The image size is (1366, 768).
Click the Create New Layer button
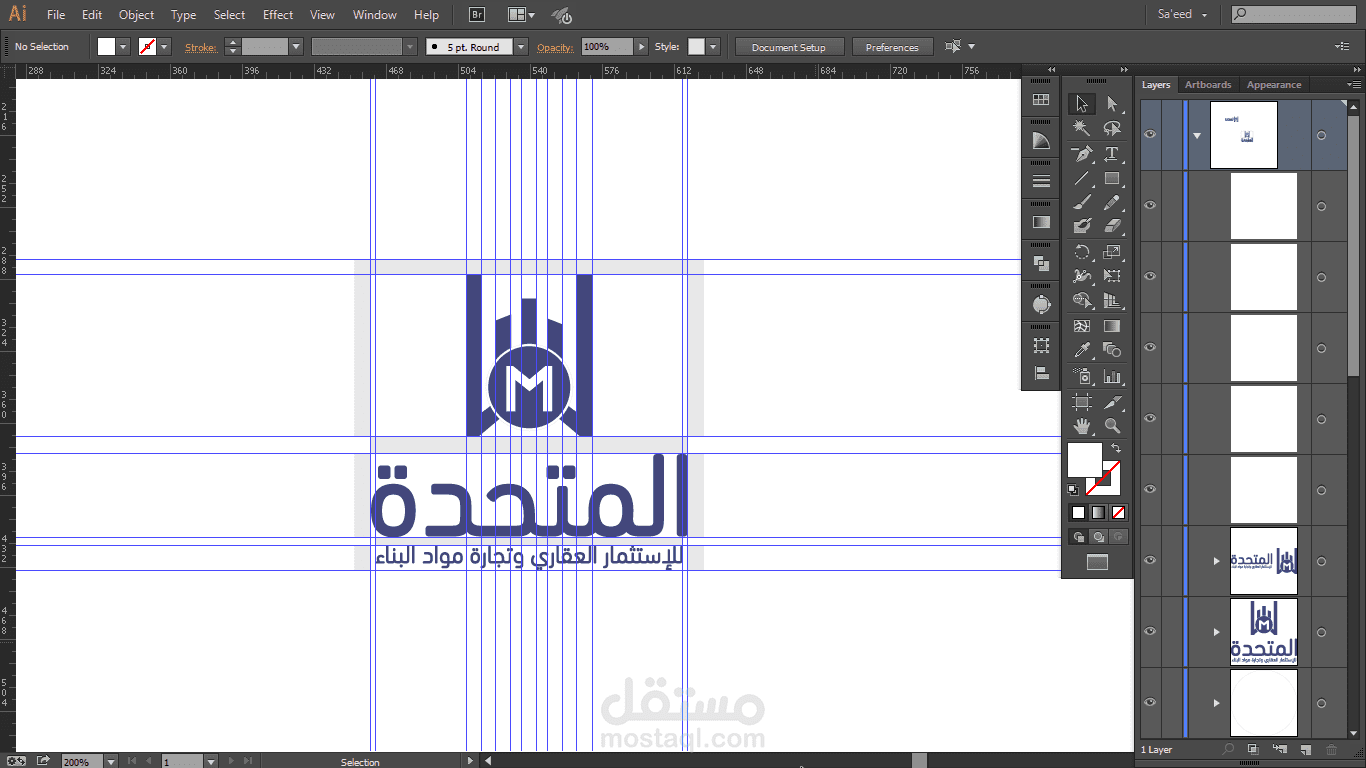tap(1305, 749)
